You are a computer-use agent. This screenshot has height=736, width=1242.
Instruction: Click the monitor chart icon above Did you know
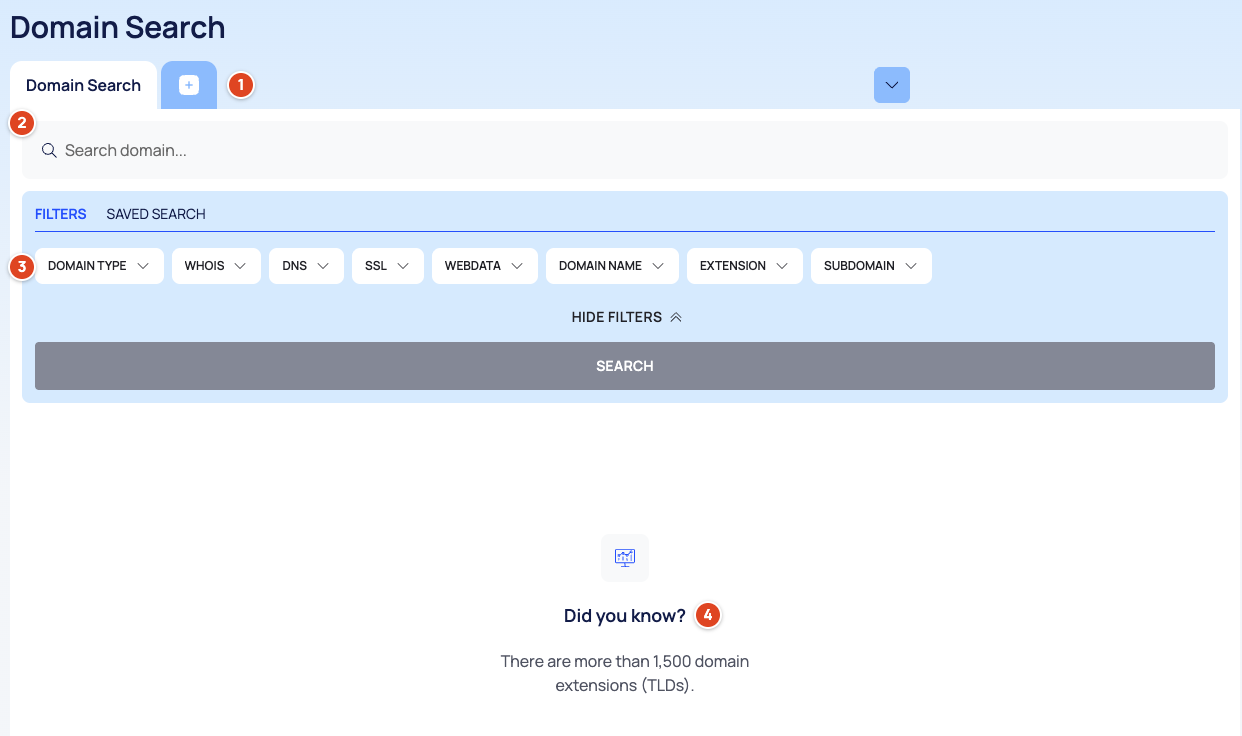click(x=625, y=557)
